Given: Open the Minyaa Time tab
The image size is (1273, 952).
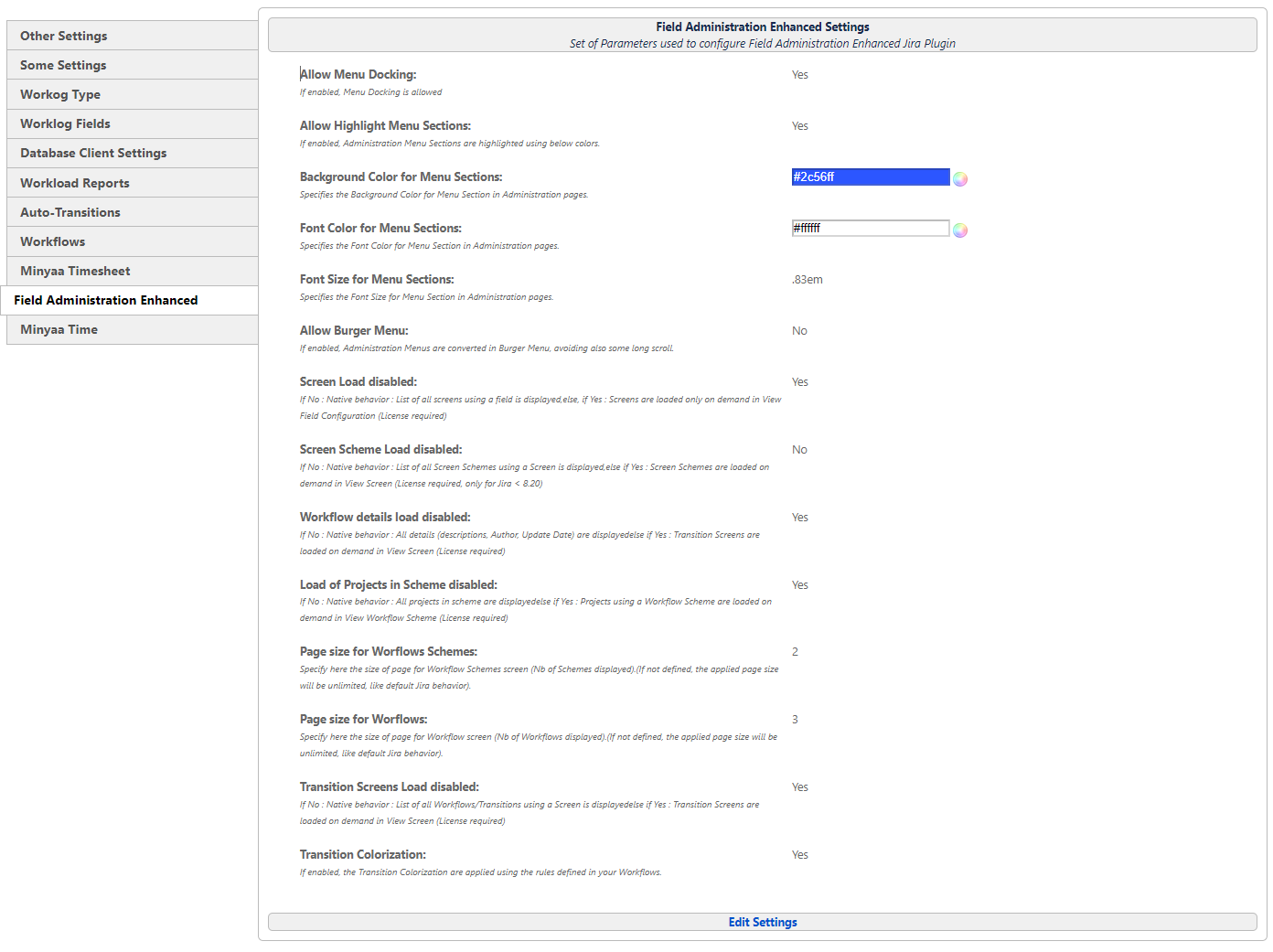Looking at the screenshot, I should [x=59, y=329].
